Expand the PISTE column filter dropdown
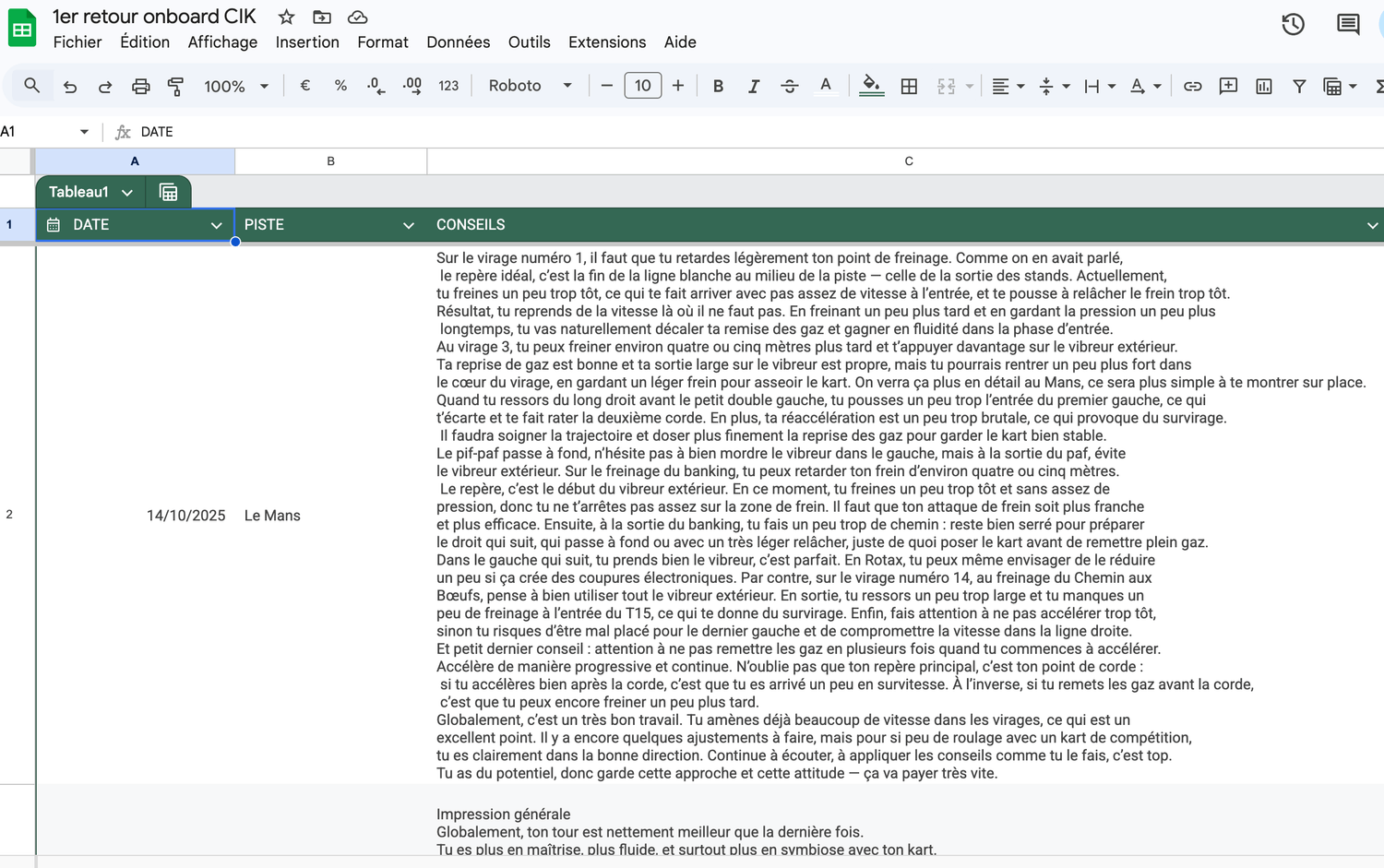1384x868 pixels. [x=408, y=225]
